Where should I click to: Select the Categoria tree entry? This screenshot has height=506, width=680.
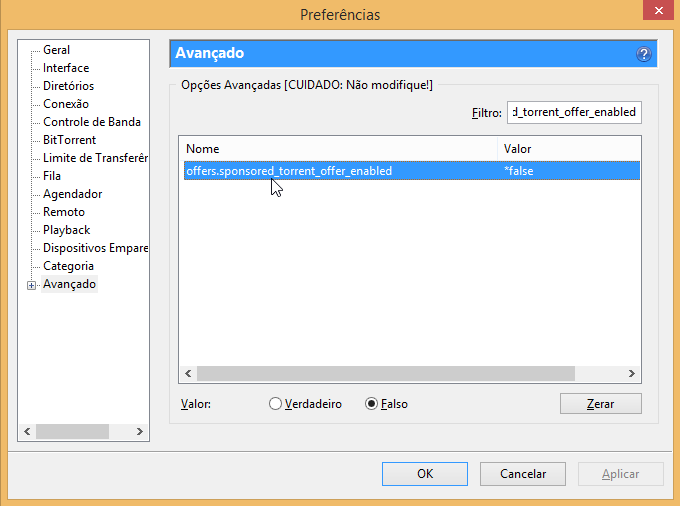pos(69,266)
